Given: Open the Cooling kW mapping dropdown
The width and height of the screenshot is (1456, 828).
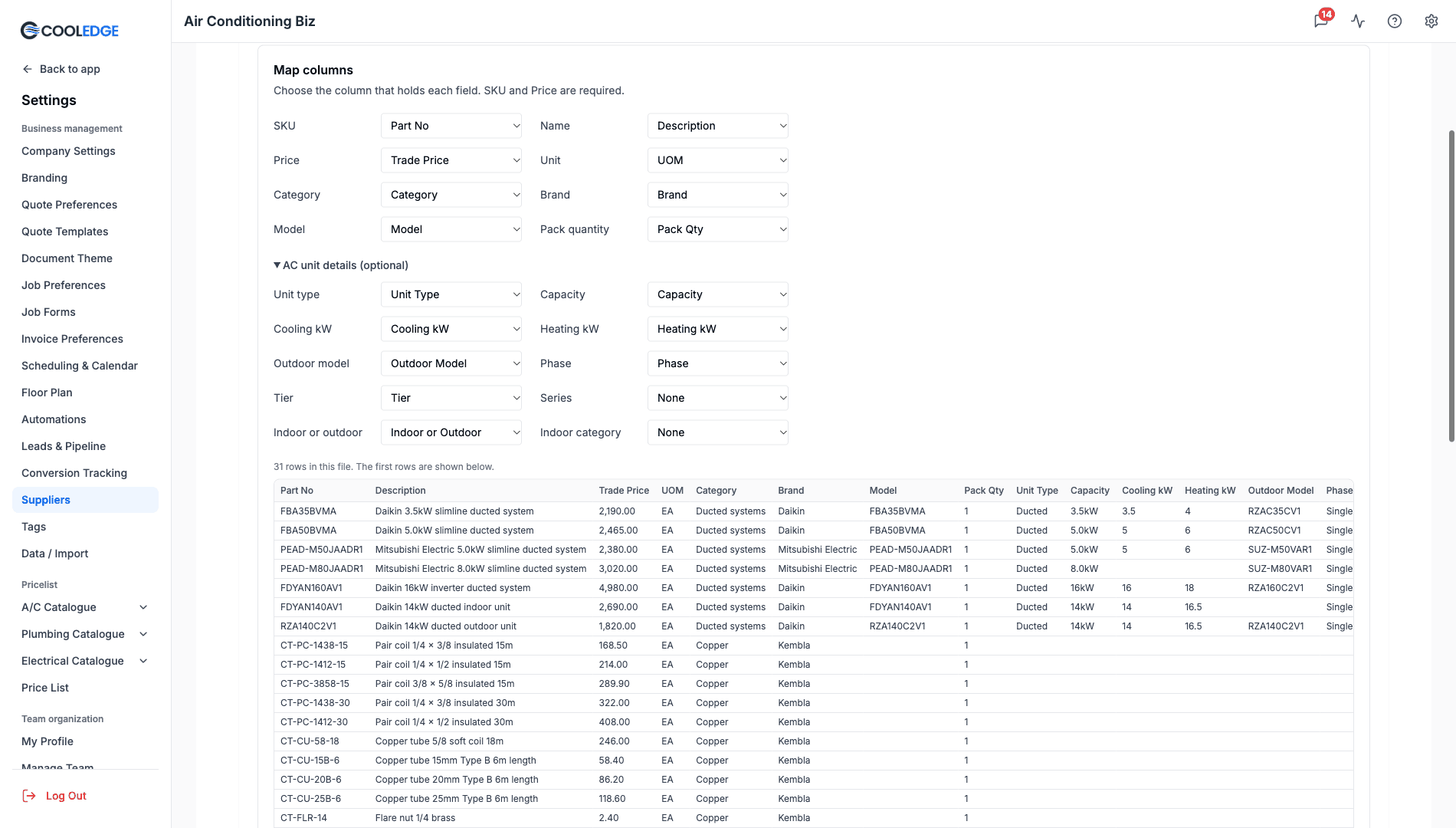Looking at the screenshot, I should (x=451, y=329).
